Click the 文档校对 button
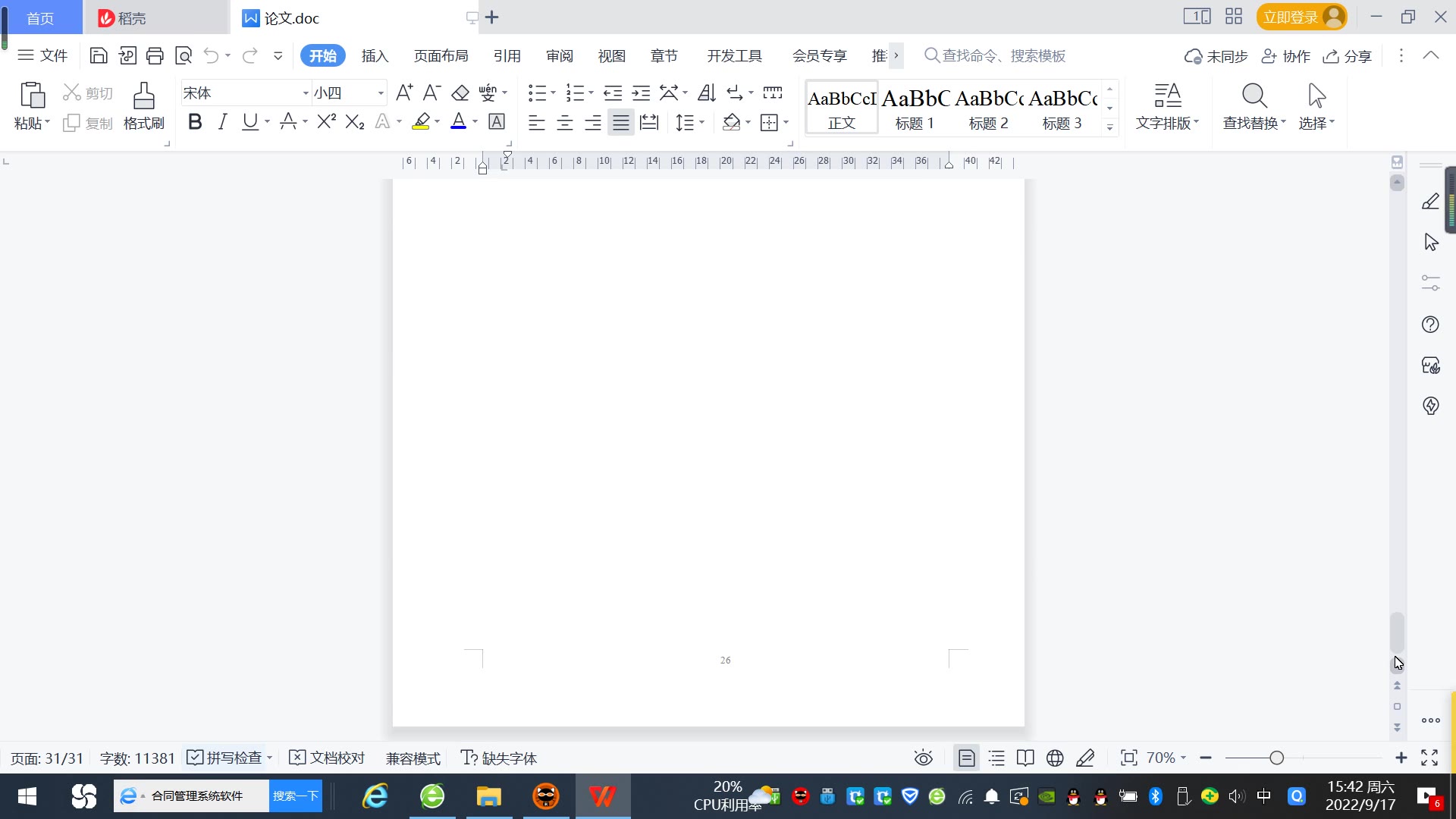Image resolution: width=1456 pixels, height=819 pixels. [x=328, y=758]
